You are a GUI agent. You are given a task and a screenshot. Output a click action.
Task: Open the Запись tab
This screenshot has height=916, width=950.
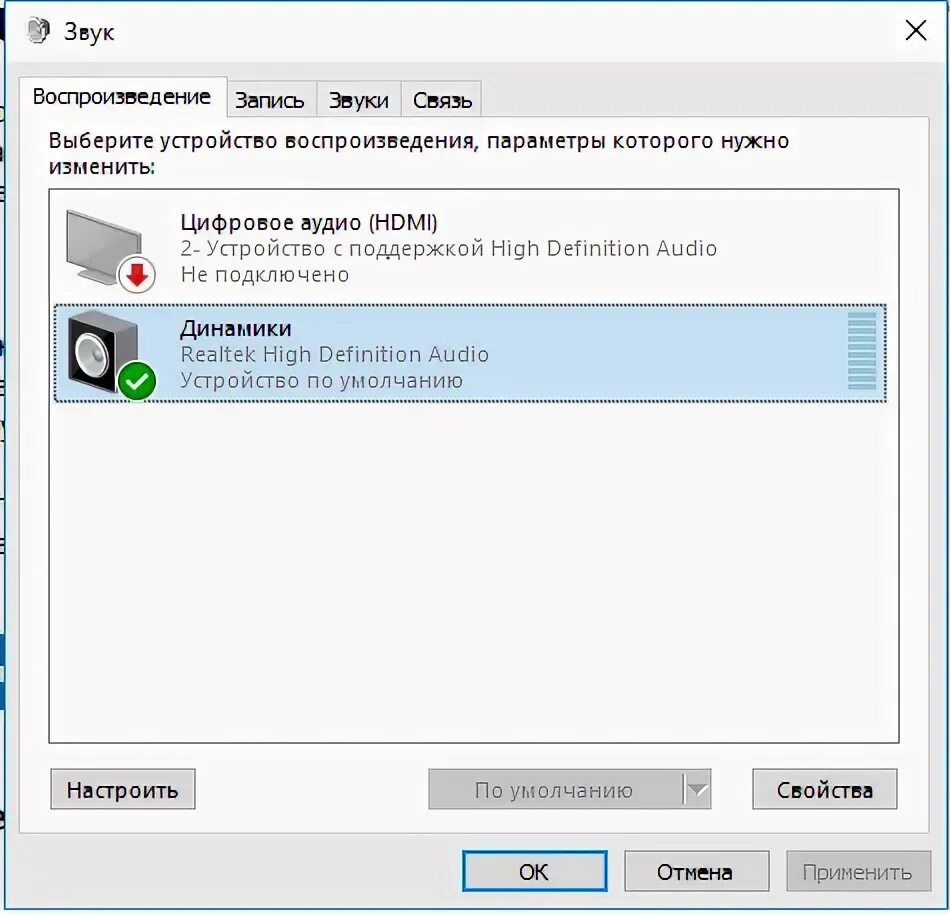(270, 100)
